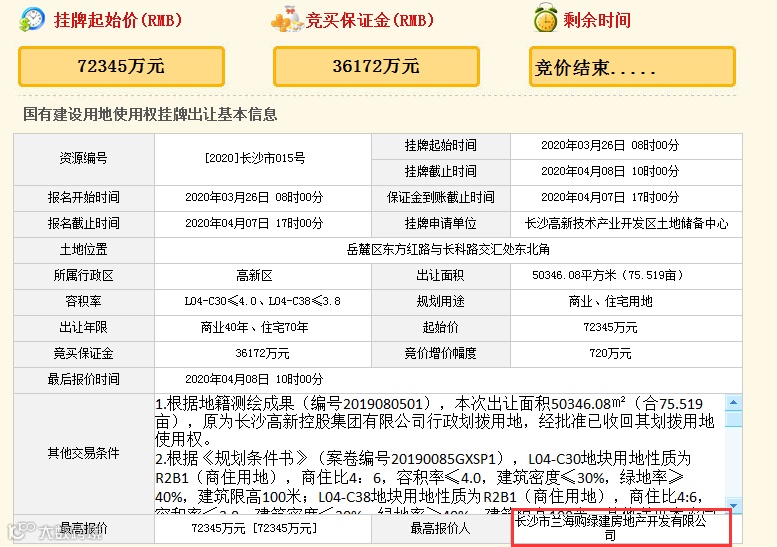The height and width of the screenshot is (547, 777).
Task: Click the highest bidder 长沙市兰海购绿建房地产开发有限公司
Action: [610, 528]
